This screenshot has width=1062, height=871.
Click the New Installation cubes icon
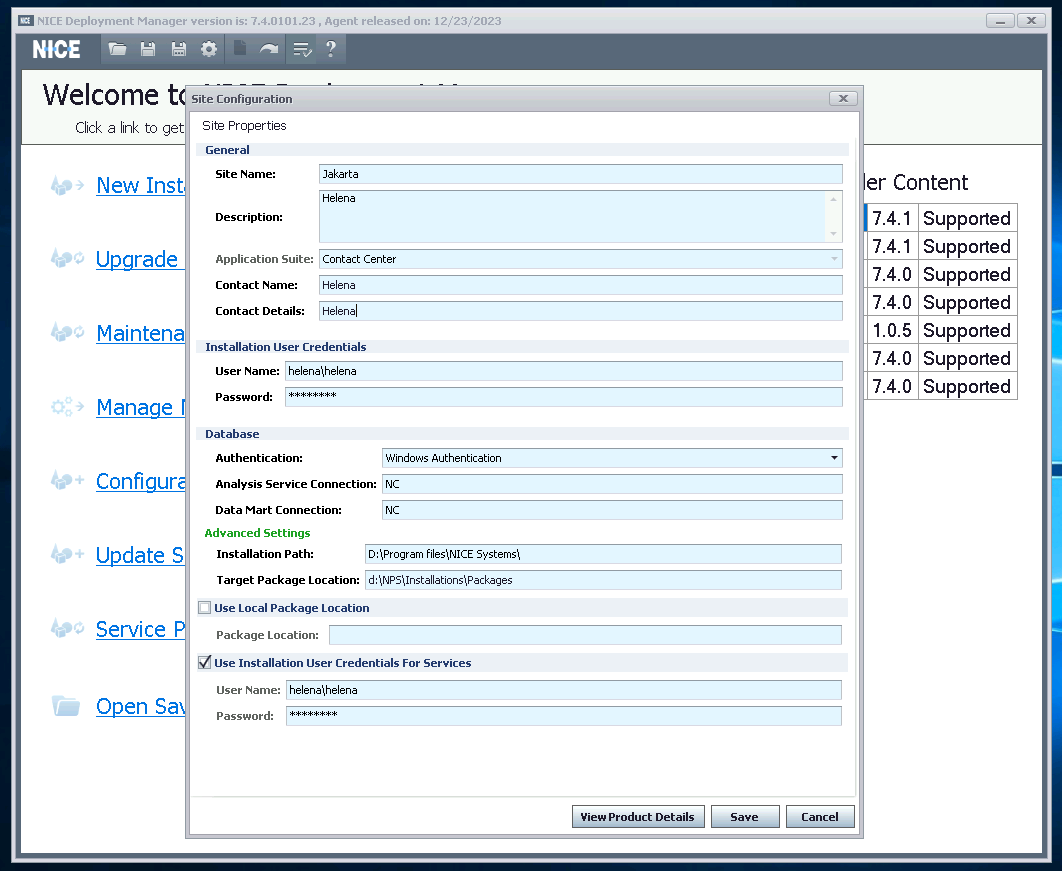point(67,185)
